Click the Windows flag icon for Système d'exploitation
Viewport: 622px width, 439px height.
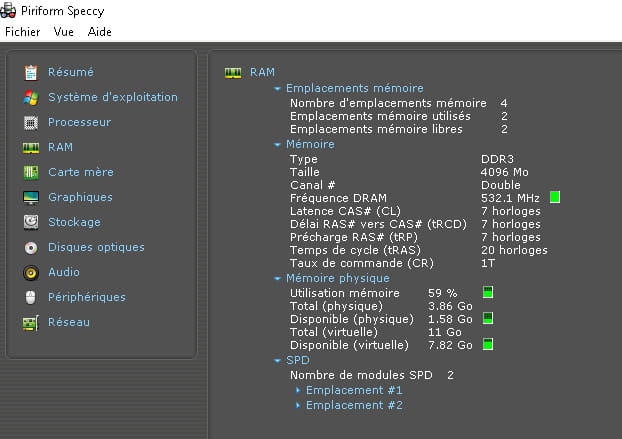click(x=31, y=97)
